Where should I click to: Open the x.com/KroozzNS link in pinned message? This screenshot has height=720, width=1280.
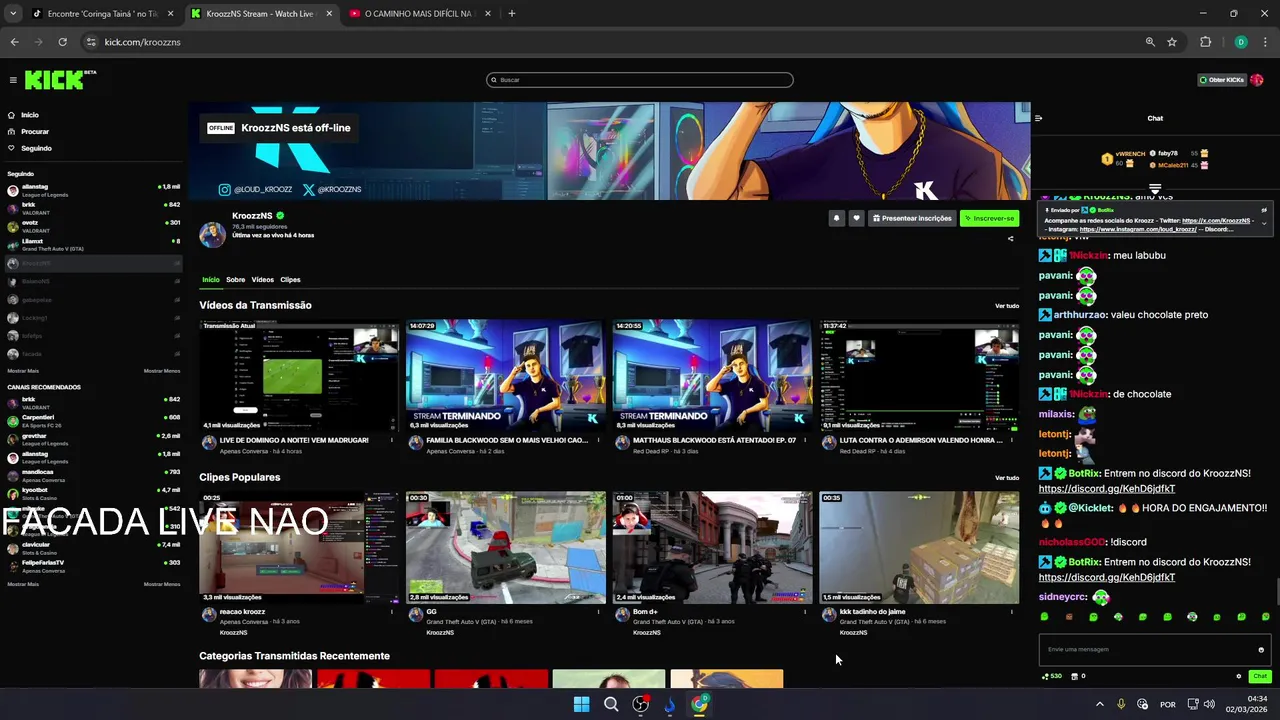pos(1216,220)
